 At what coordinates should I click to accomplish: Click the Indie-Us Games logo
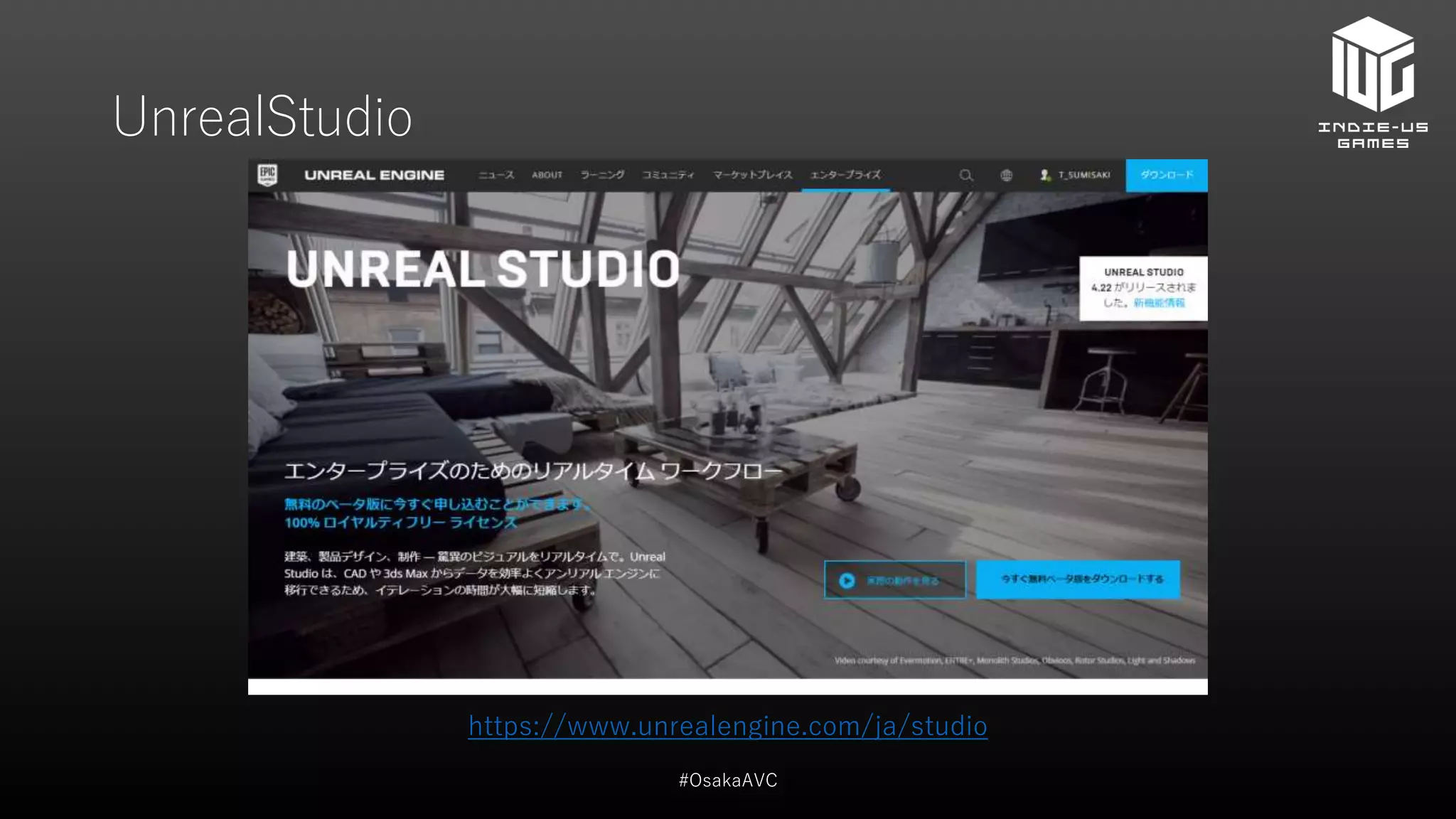pyautogui.click(x=1373, y=82)
